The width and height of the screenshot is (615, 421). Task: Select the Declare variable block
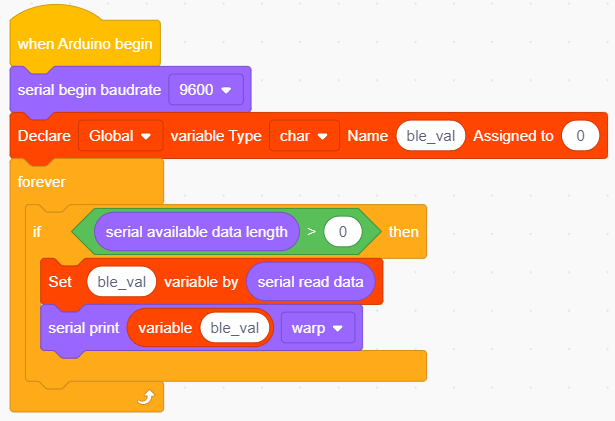pyautogui.click(x=44, y=136)
